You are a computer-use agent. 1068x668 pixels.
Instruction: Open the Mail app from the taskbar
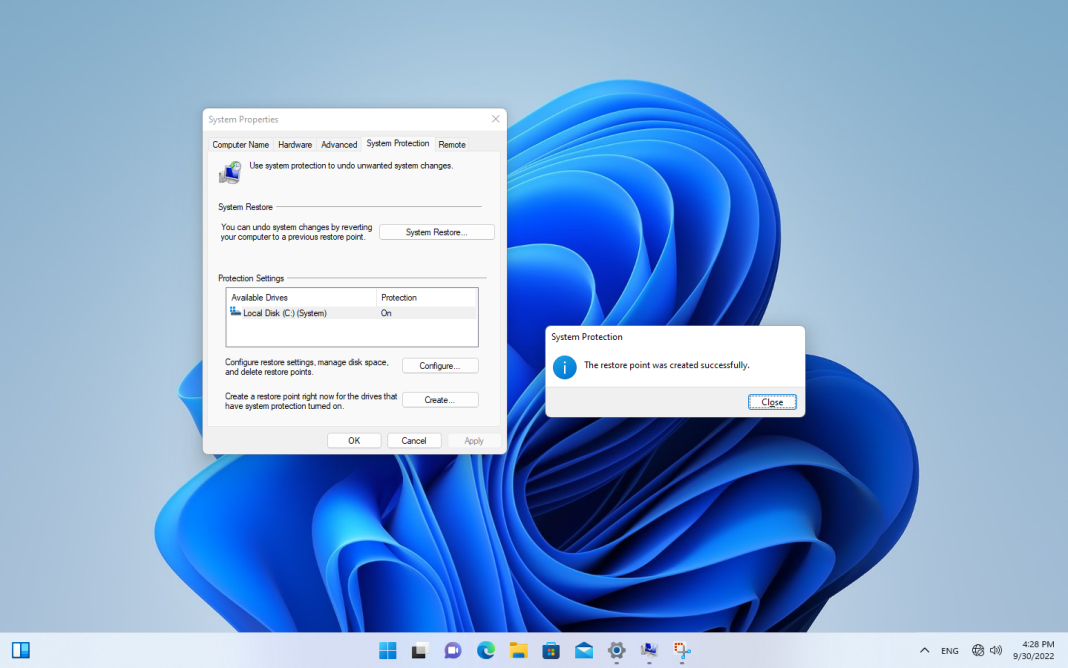click(x=584, y=650)
